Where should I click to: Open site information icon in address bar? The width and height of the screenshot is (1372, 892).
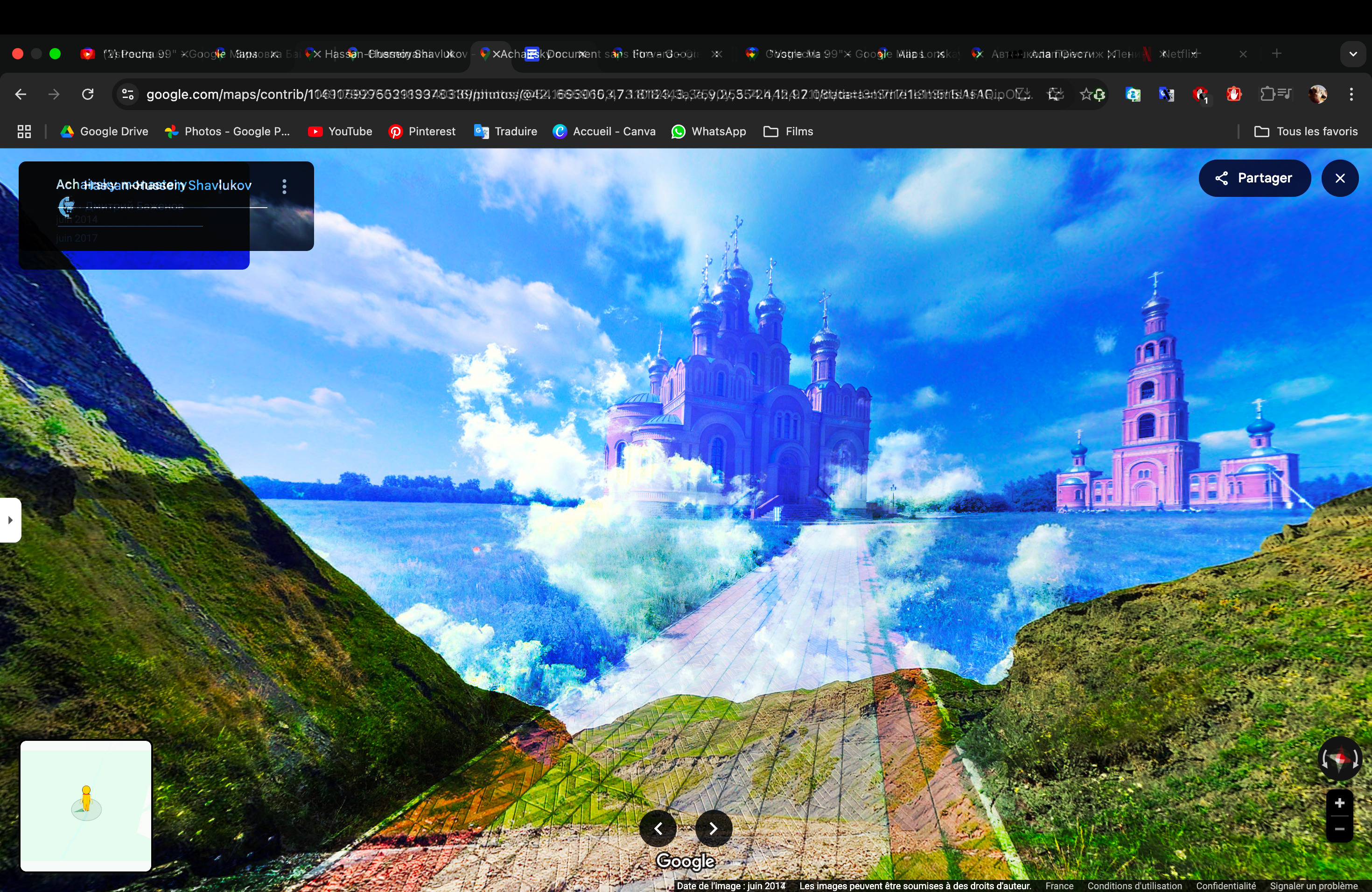pos(128,95)
